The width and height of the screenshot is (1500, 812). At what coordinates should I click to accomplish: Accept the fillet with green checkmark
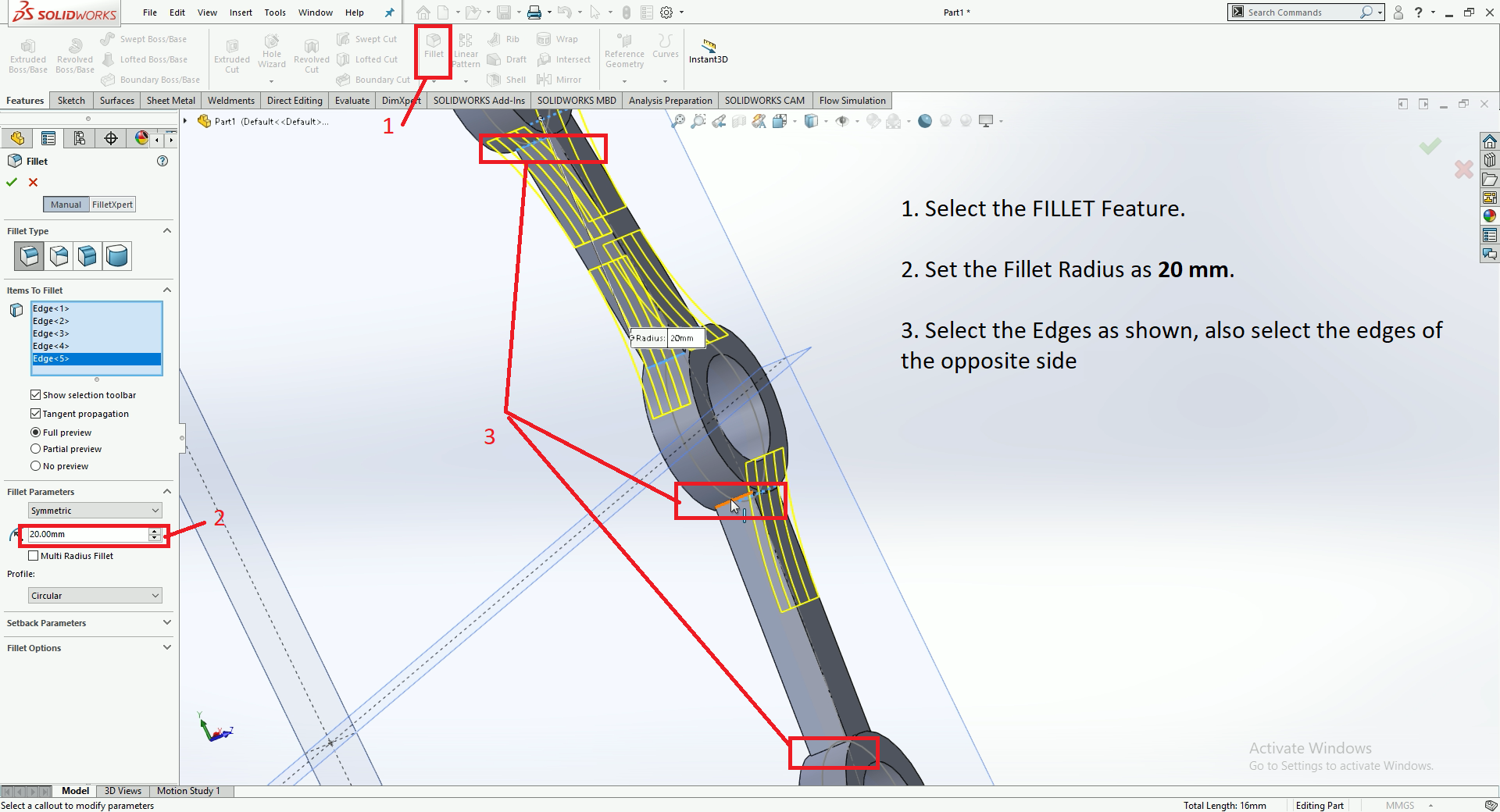pyautogui.click(x=12, y=182)
